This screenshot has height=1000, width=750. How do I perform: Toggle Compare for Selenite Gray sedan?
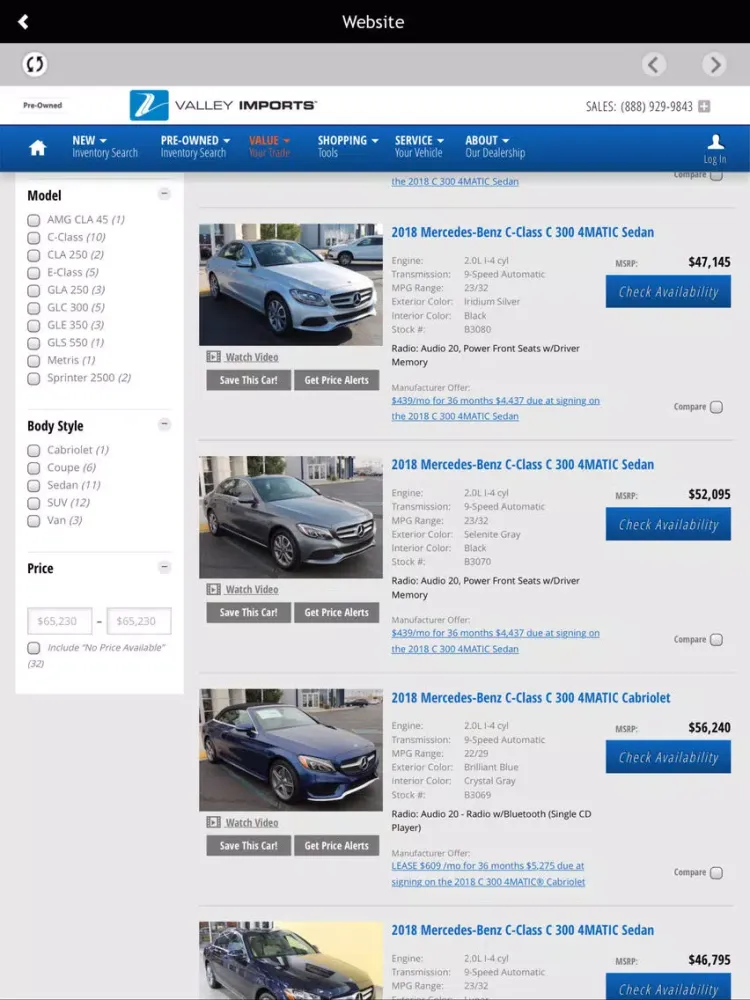pyautogui.click(x=716, y=640)
